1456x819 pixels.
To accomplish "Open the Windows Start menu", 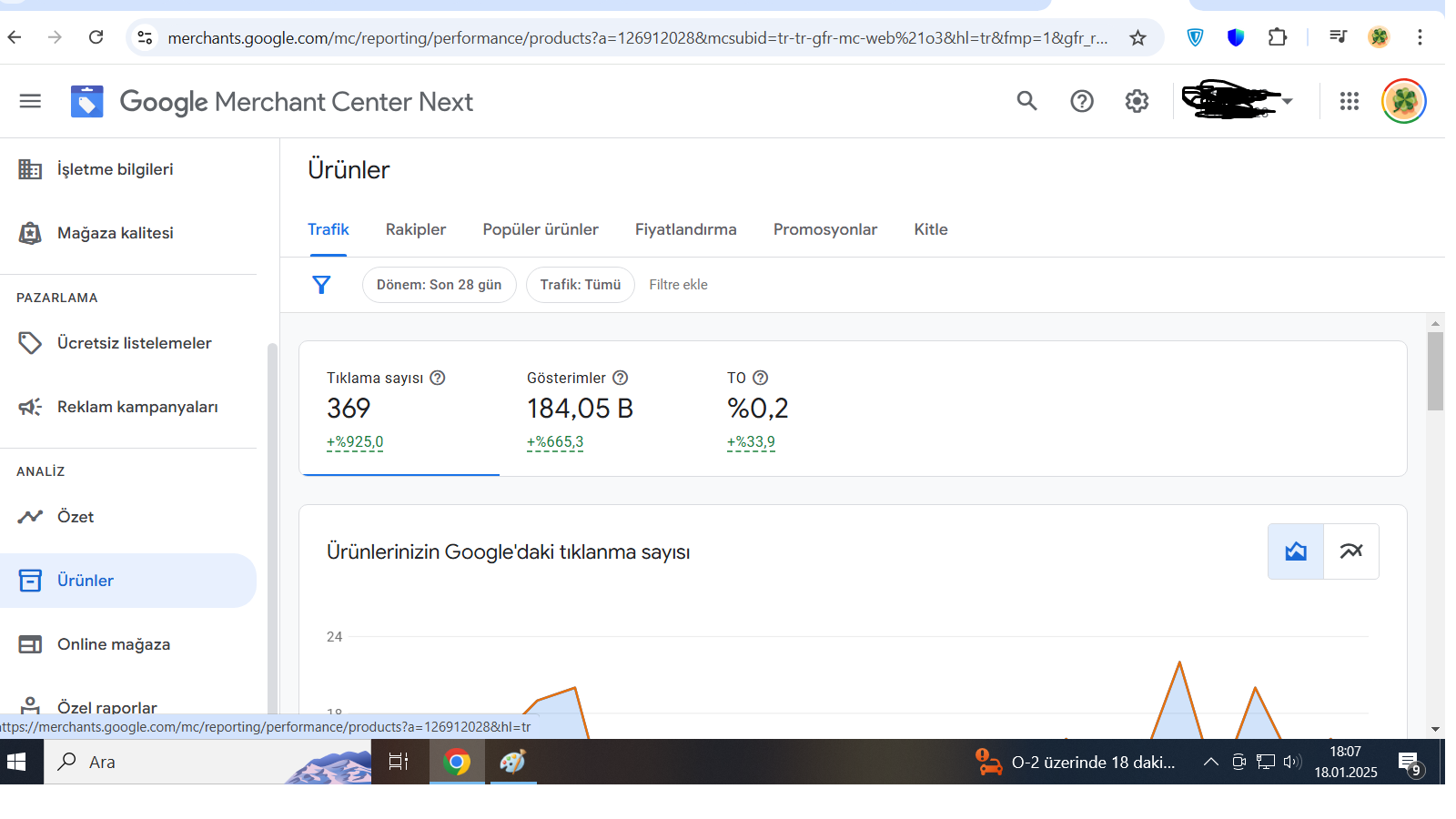I will click(x=17, y=762).
